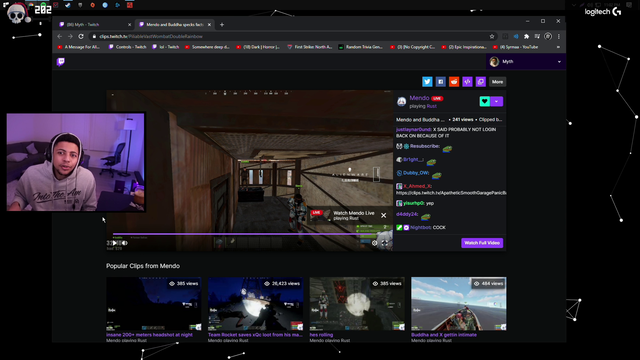Click the '241 views' clip info text

point(462,120)
